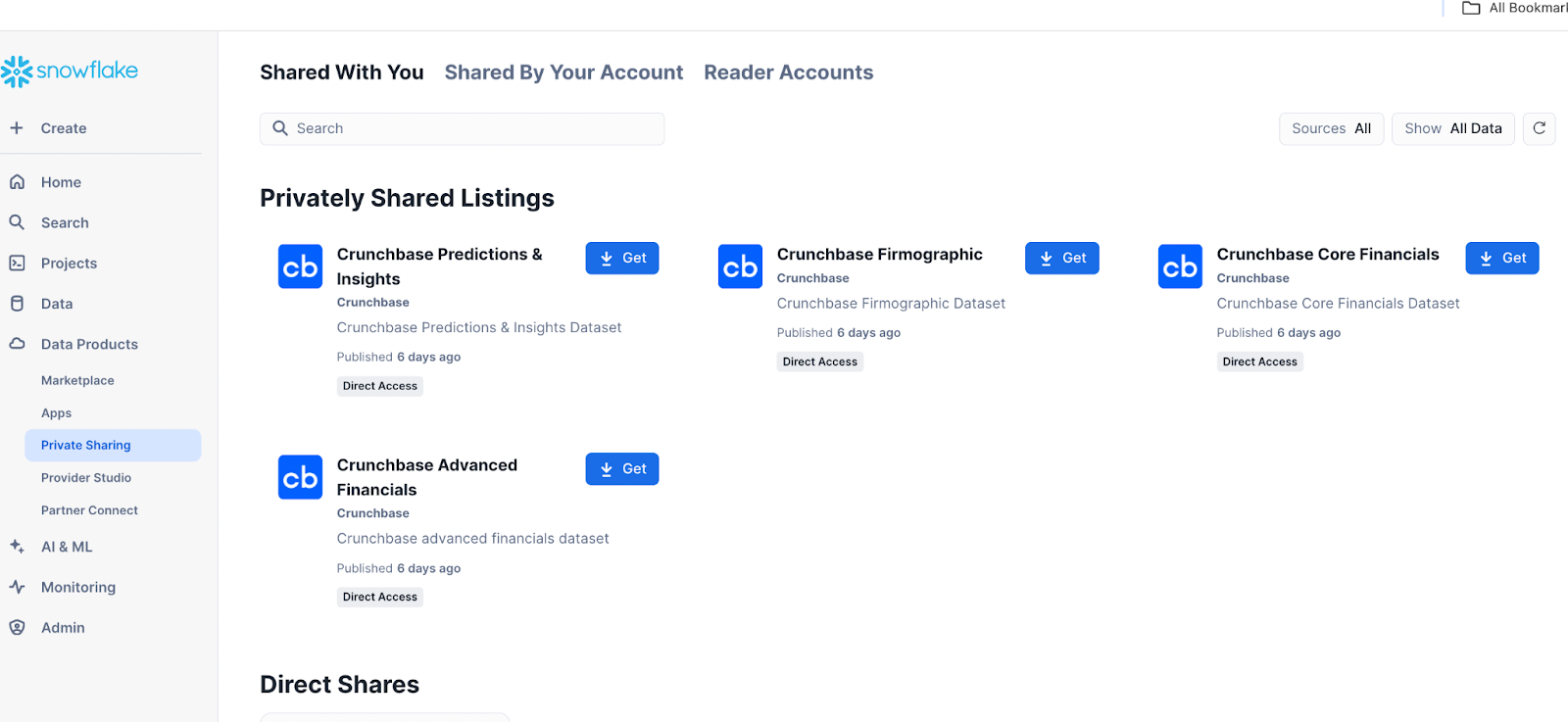Open Home from the sidebar
The height and width of the screenshot is (722, 1568).
pyautogui.click(x=61, y=182)
